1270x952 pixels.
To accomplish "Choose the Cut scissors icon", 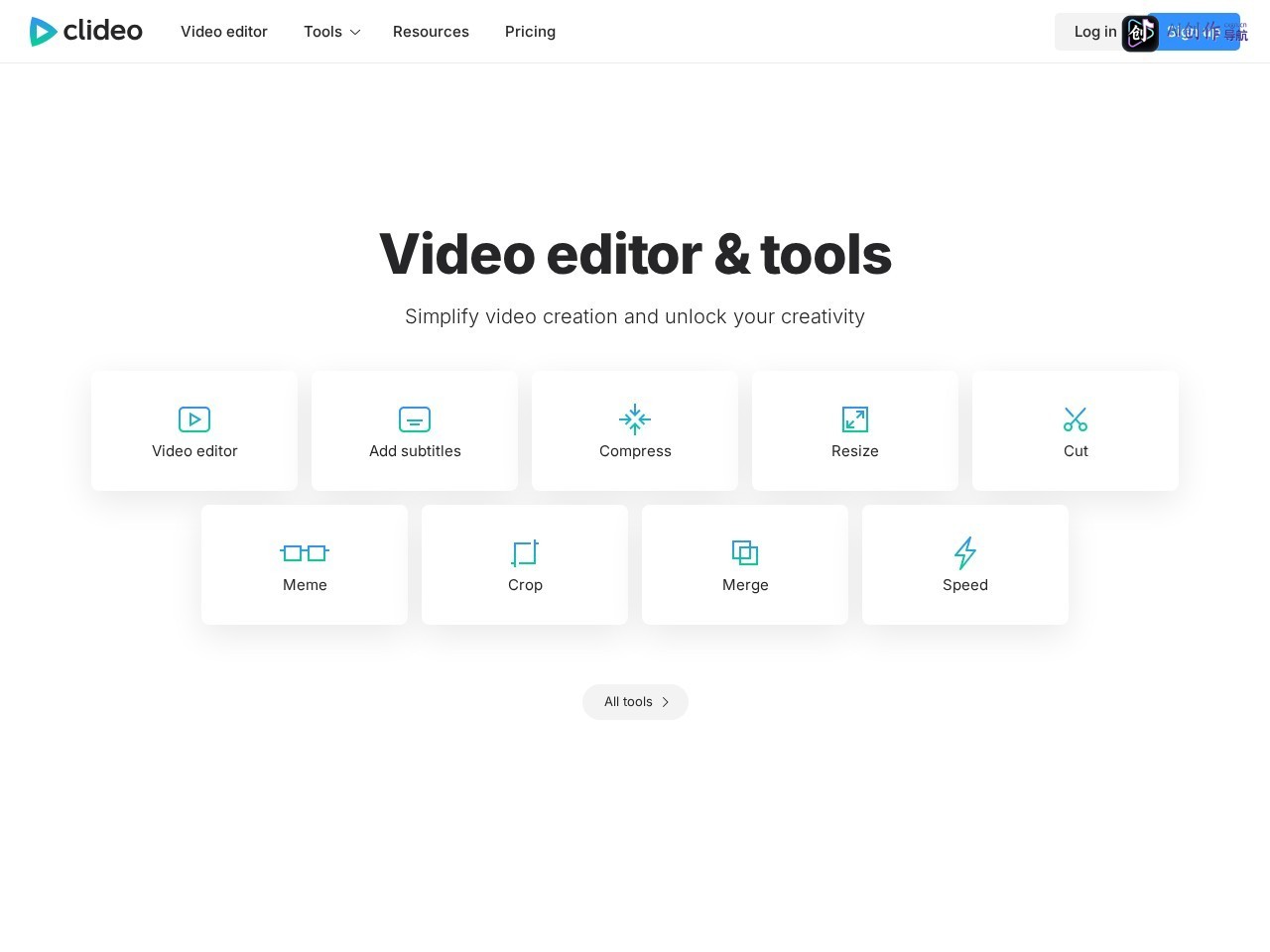I will click(x=1076, y=419).
